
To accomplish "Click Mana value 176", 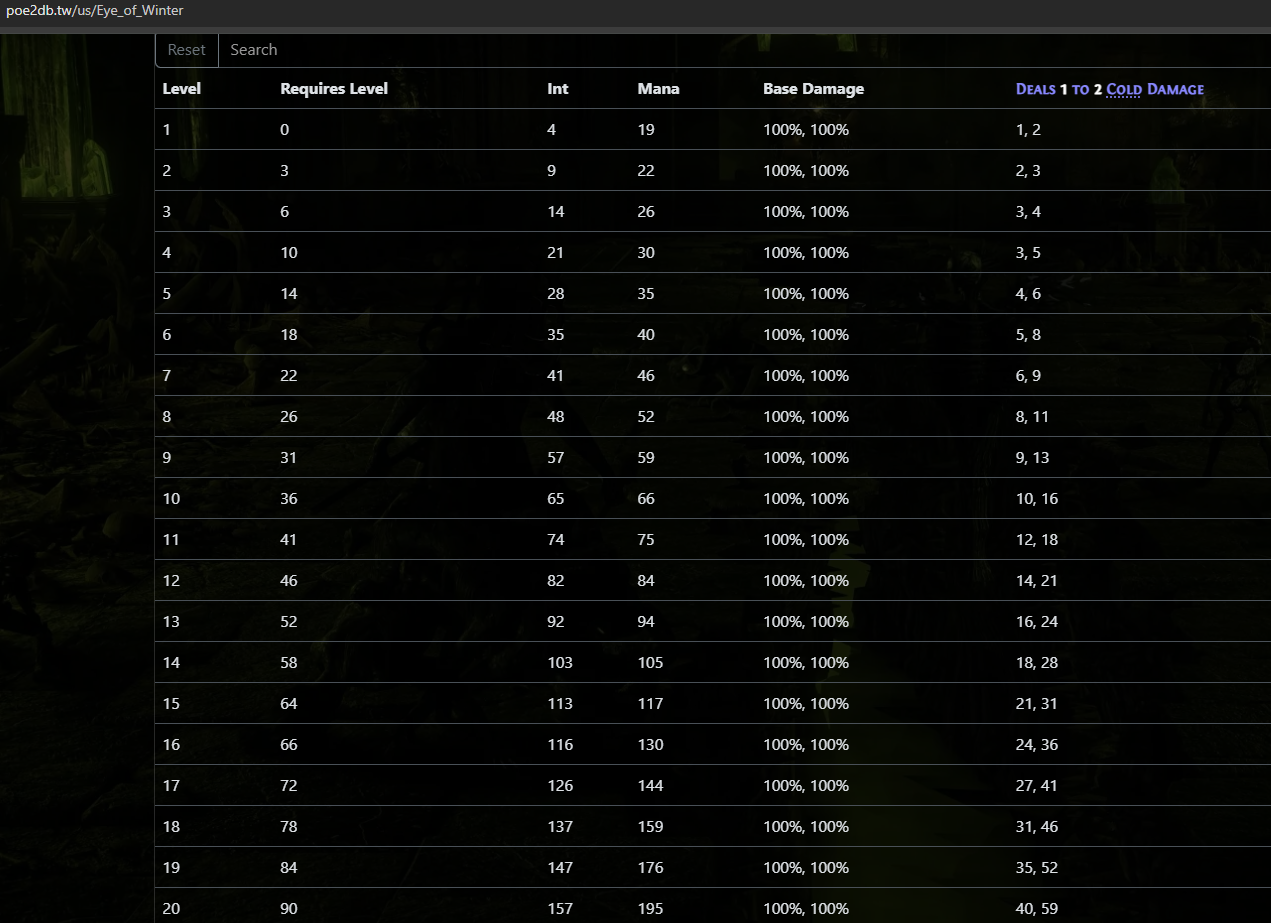I will coord(650,868).
